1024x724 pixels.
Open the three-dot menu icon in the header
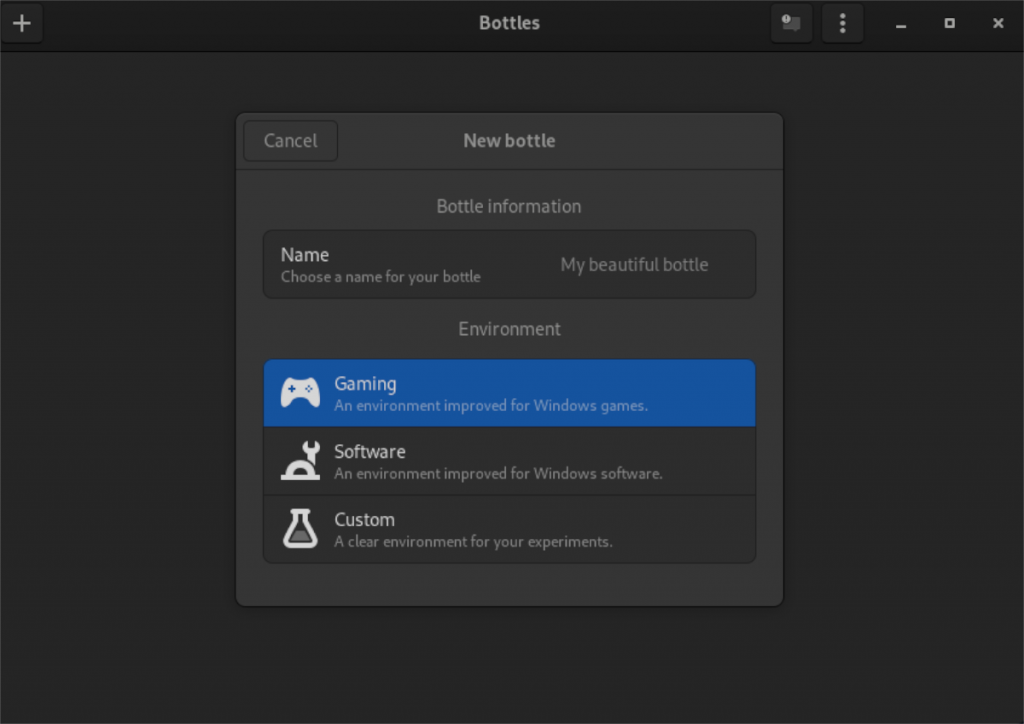(x=842, y=23)
